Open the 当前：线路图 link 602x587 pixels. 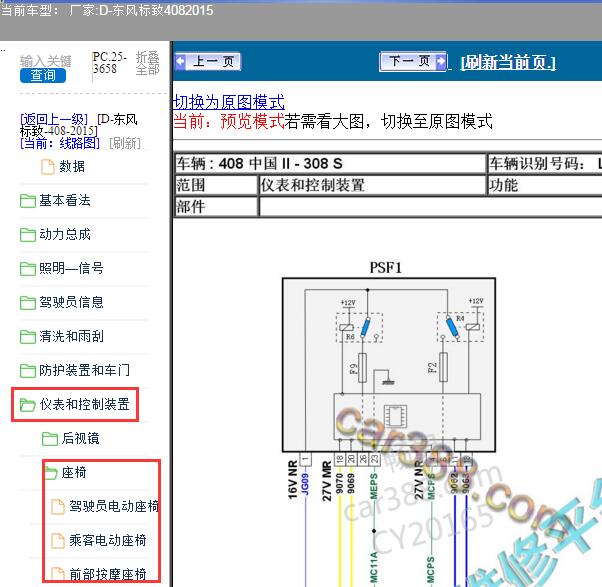pos(60,144)
